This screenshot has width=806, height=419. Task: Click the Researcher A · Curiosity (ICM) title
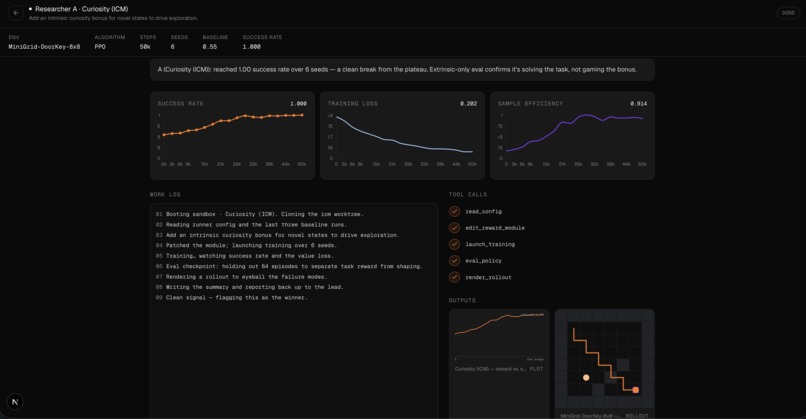click(82, 9)
